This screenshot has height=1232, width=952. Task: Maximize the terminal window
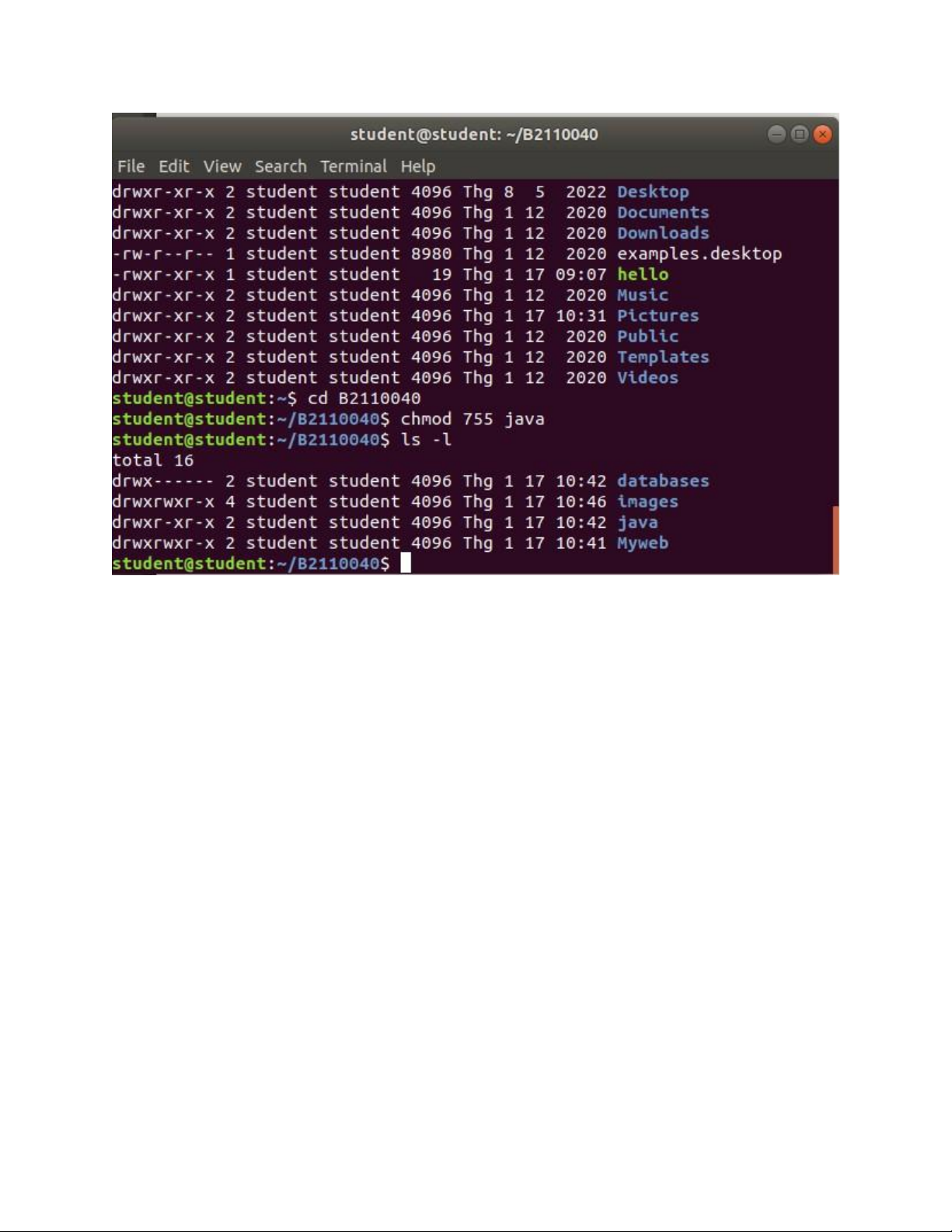click(x=799, y=134)
